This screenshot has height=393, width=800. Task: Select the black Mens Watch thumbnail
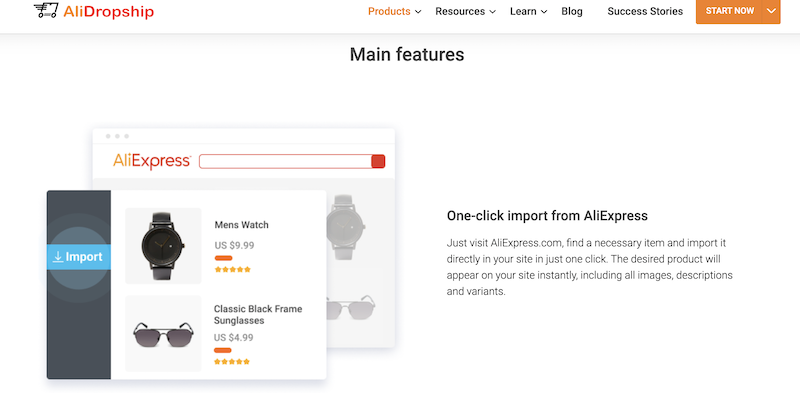(x=163, y=245)
